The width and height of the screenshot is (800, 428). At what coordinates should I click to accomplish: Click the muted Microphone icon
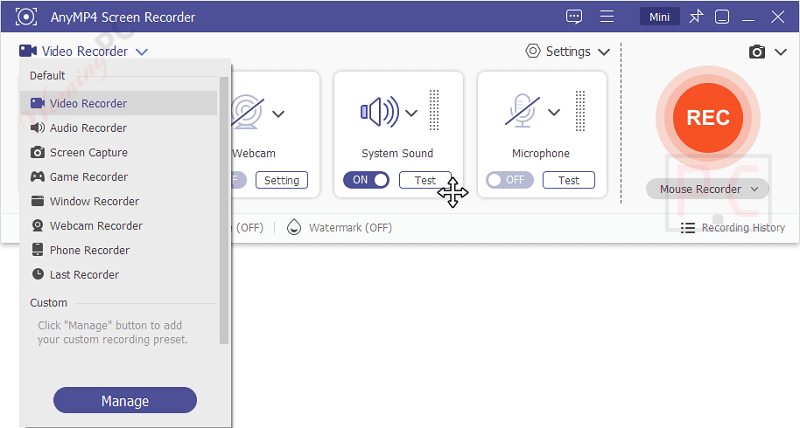[x=522, y=111]
